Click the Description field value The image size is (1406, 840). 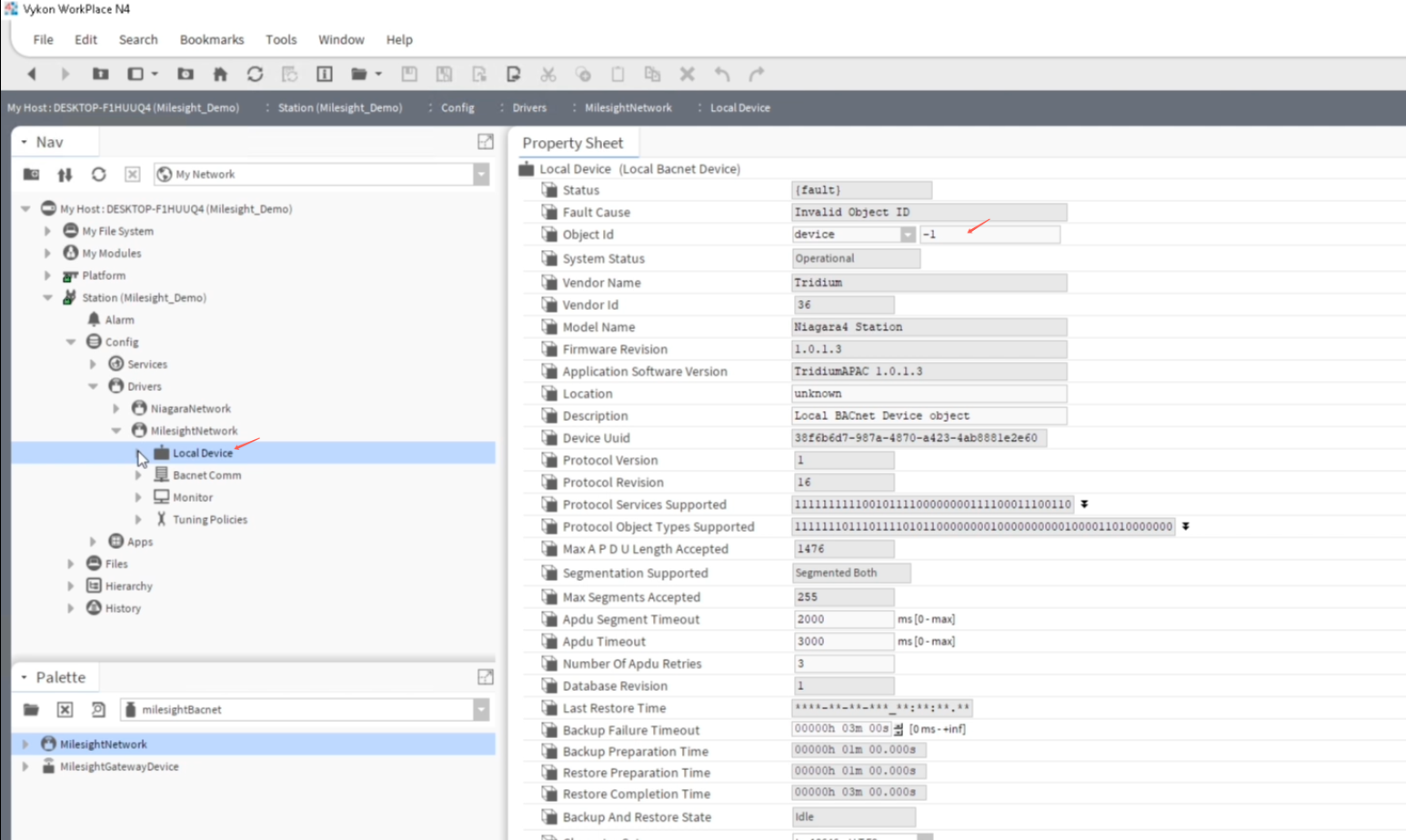(929, 416)
